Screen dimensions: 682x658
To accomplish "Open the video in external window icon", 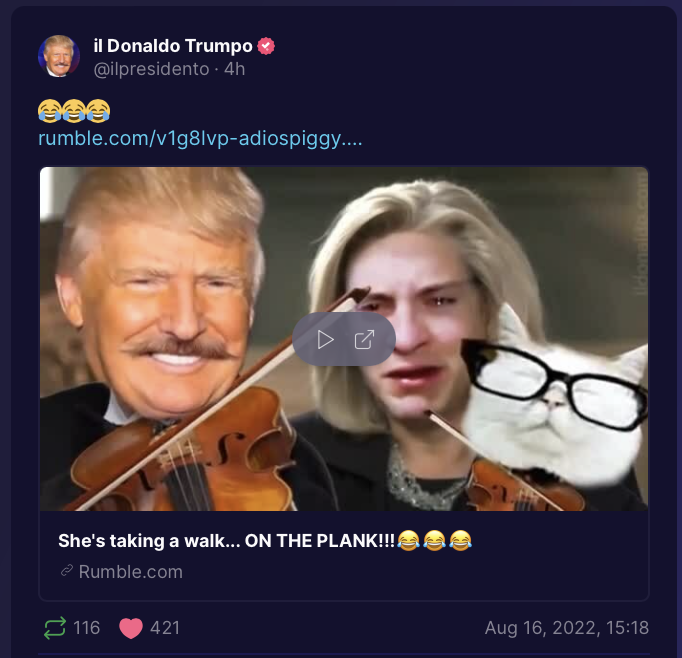I will 364,340.
